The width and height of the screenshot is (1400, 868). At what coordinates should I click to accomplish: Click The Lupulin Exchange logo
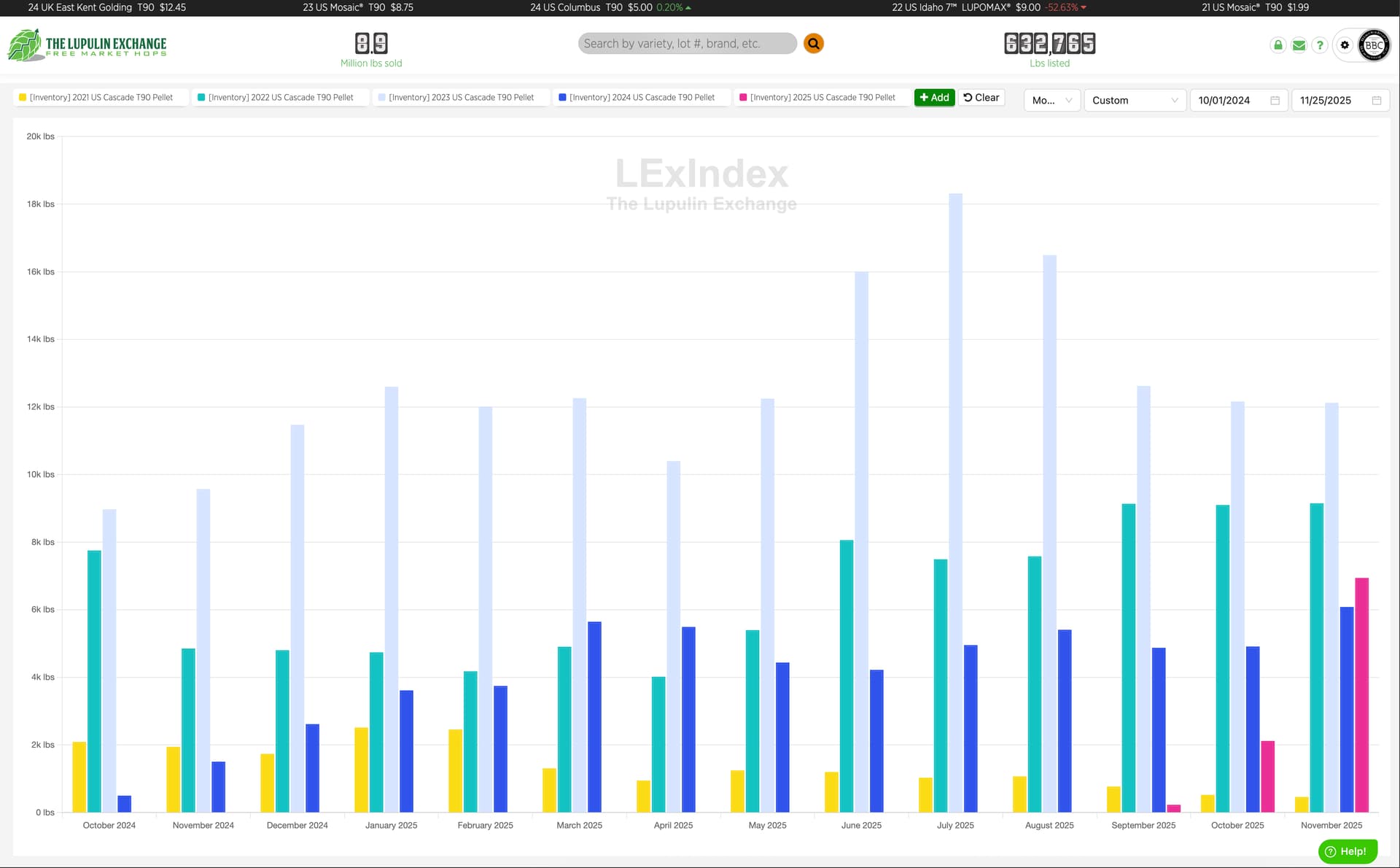(87, 45)
